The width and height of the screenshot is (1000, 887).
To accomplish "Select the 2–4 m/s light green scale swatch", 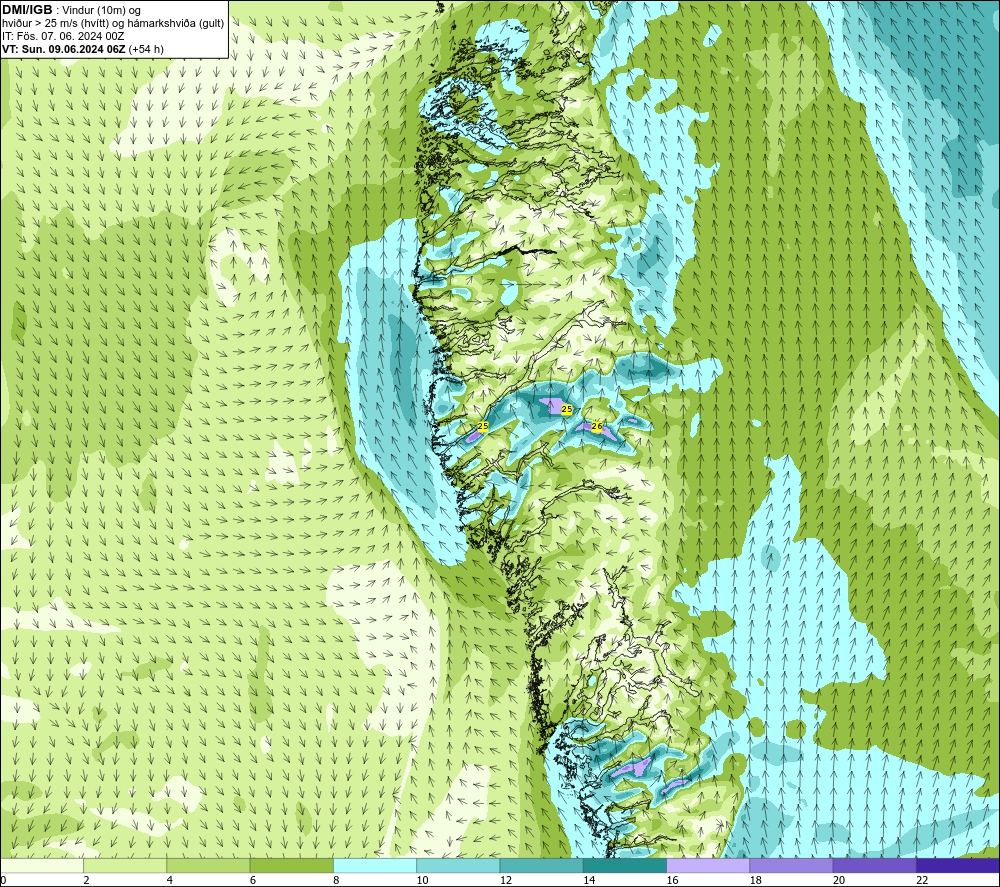I will click(125, 865).
